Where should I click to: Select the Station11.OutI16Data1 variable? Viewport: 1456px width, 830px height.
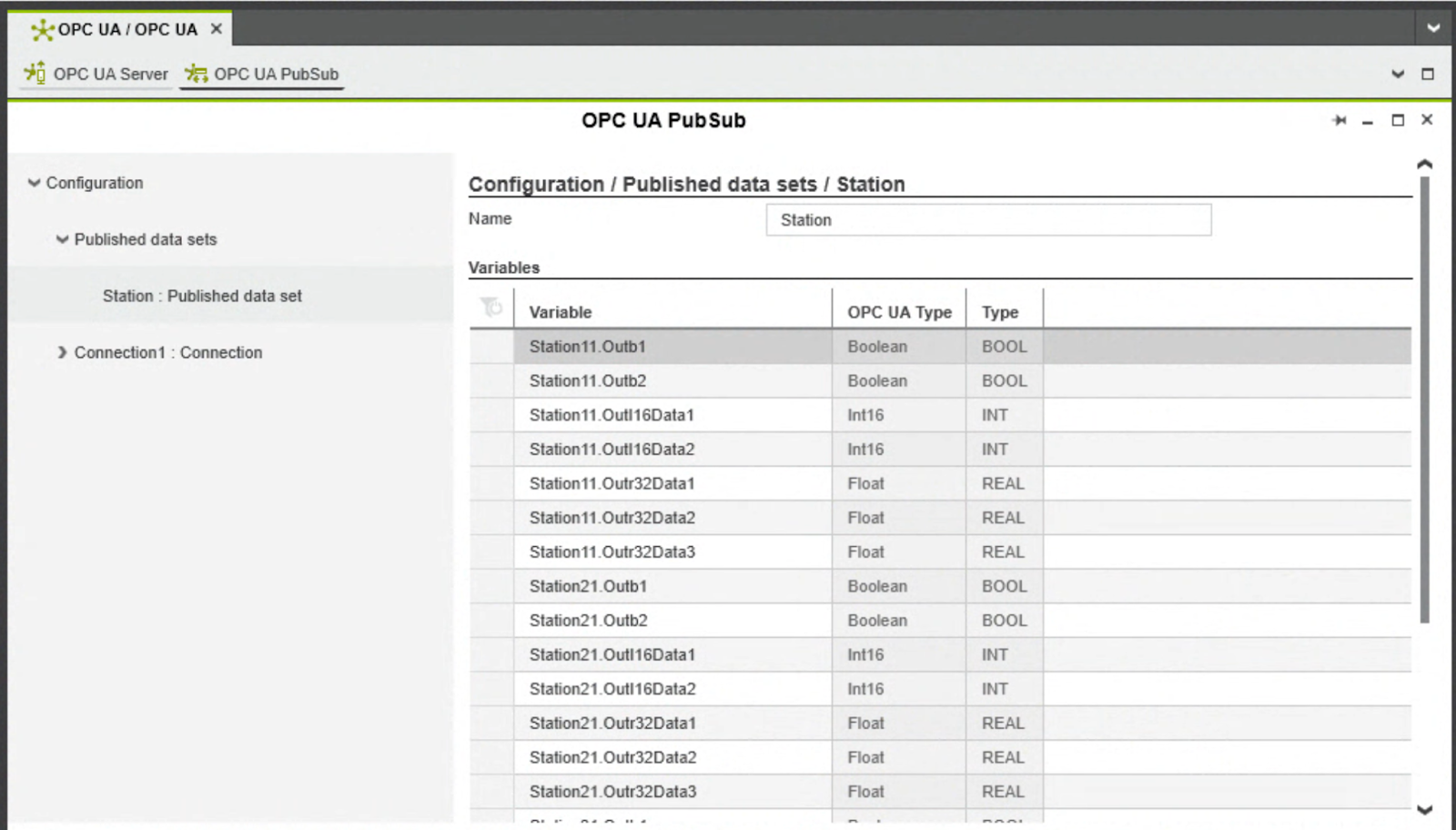pyautogui.click(x=612, y=415)
